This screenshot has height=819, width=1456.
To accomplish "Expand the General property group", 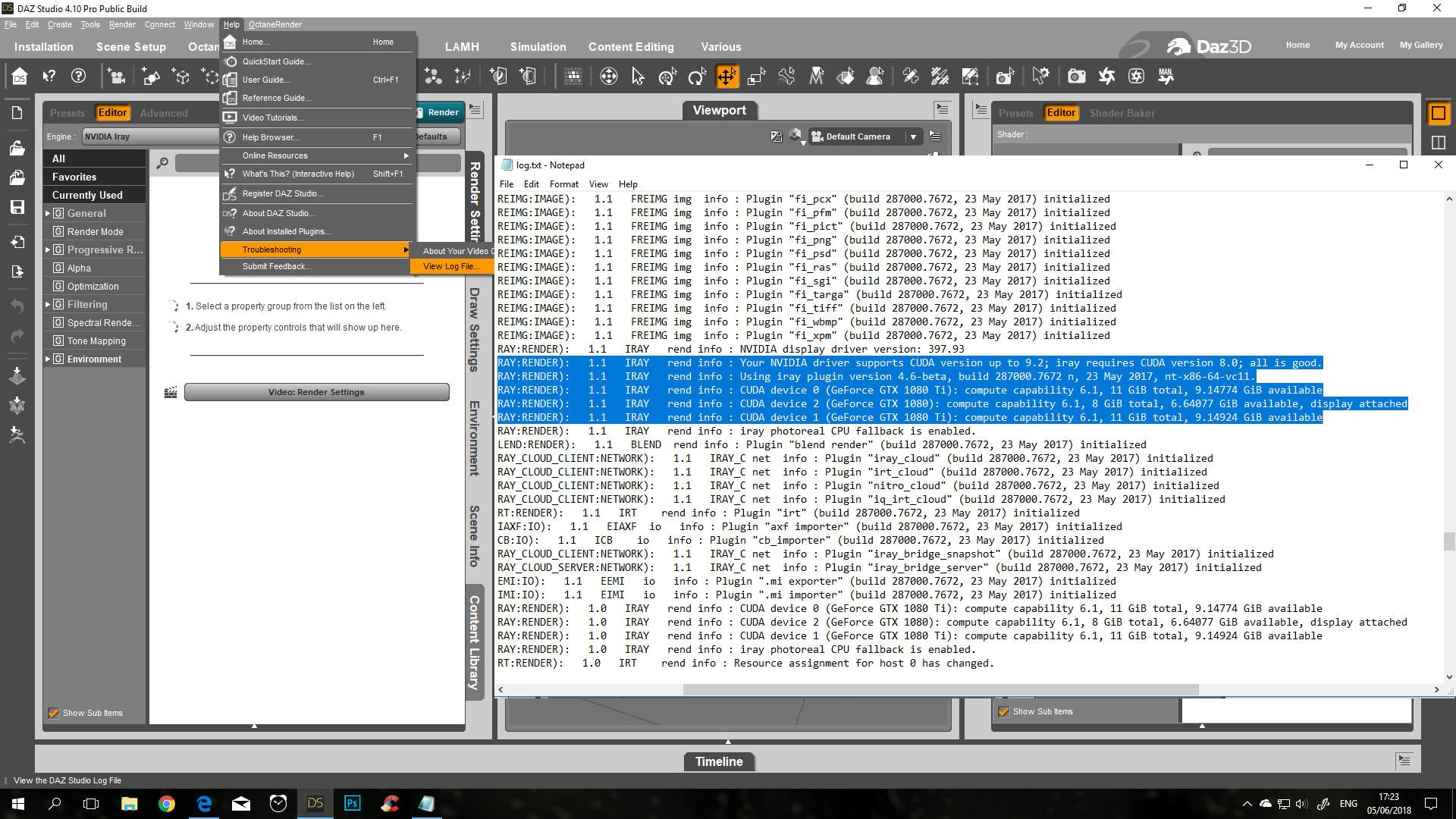I will coord(48,214).
